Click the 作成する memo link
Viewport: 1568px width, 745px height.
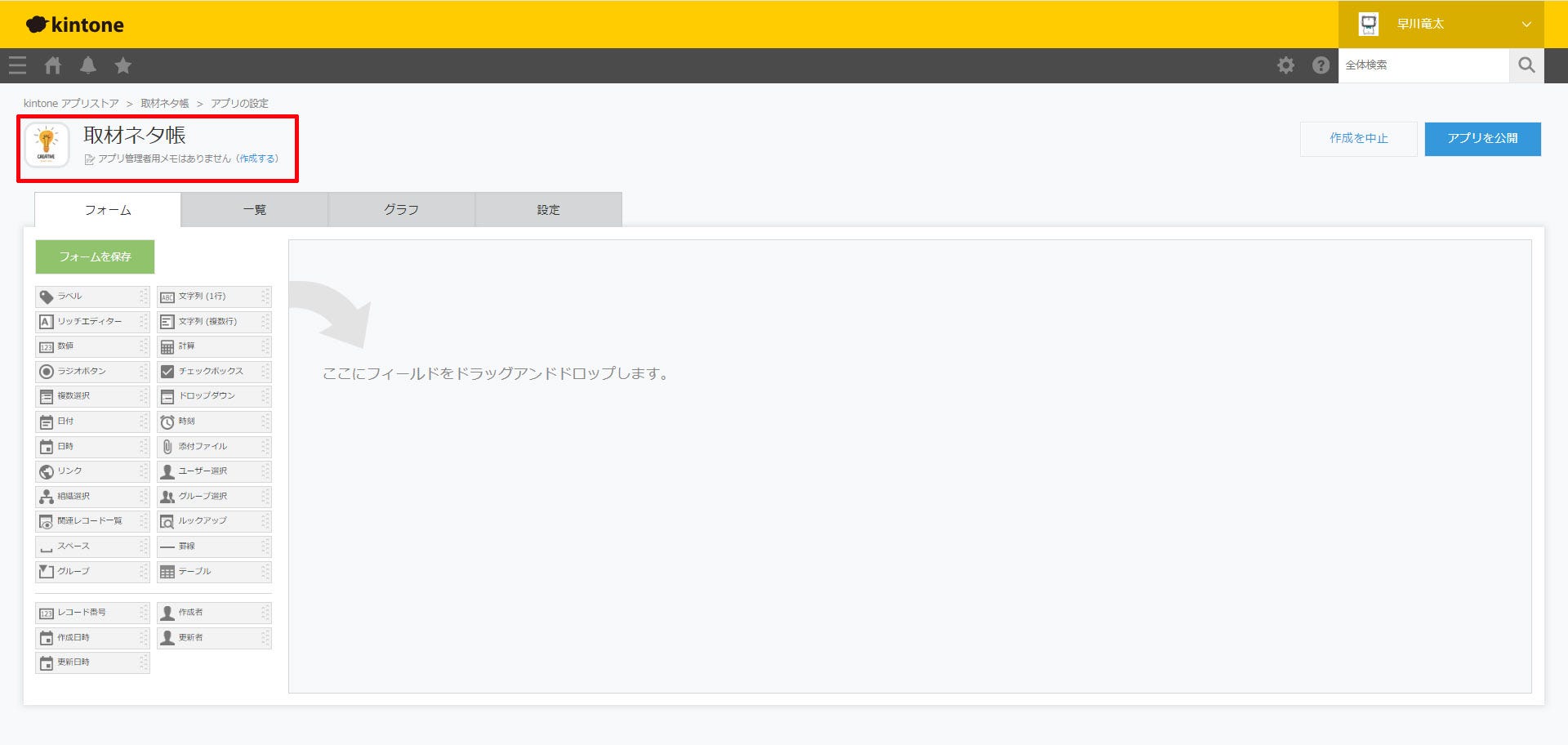pyautogui.click(x=257, y=158)
